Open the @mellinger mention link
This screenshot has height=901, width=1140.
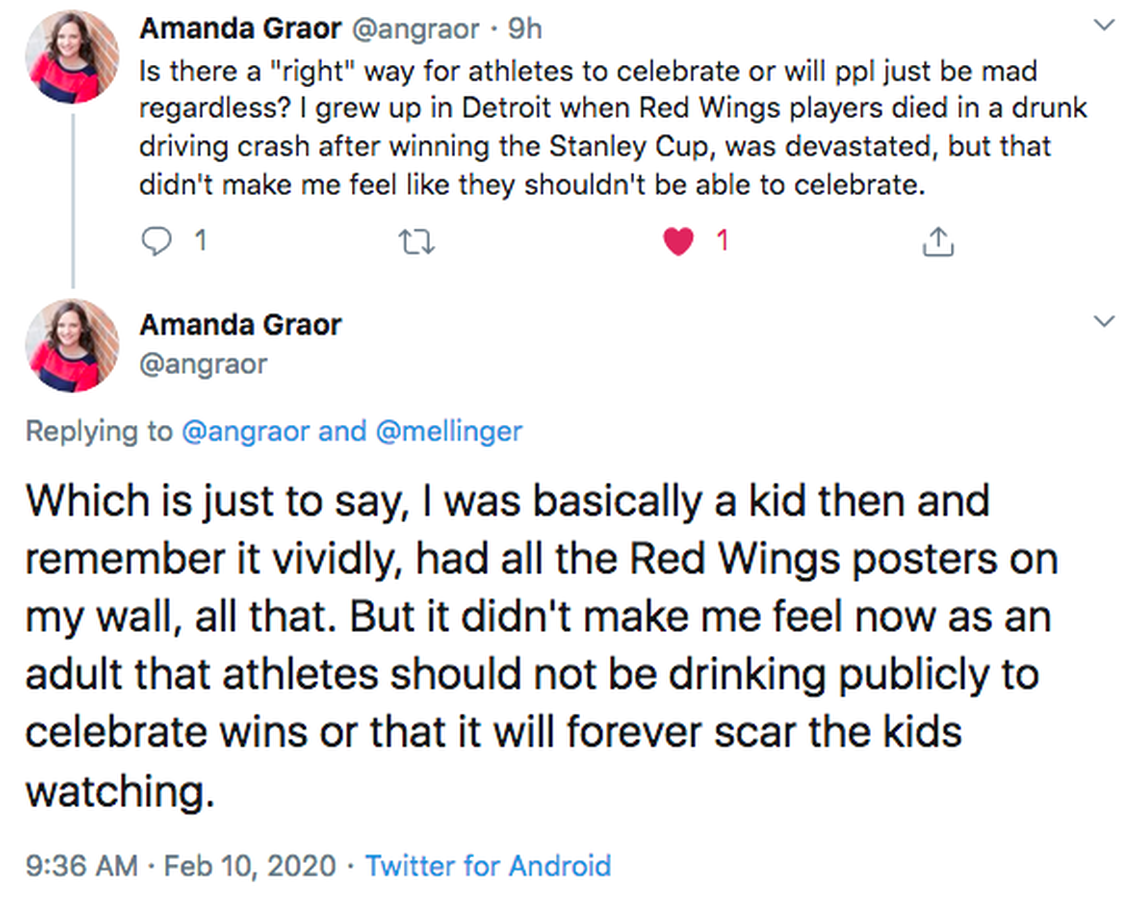[x=448, y=431]
